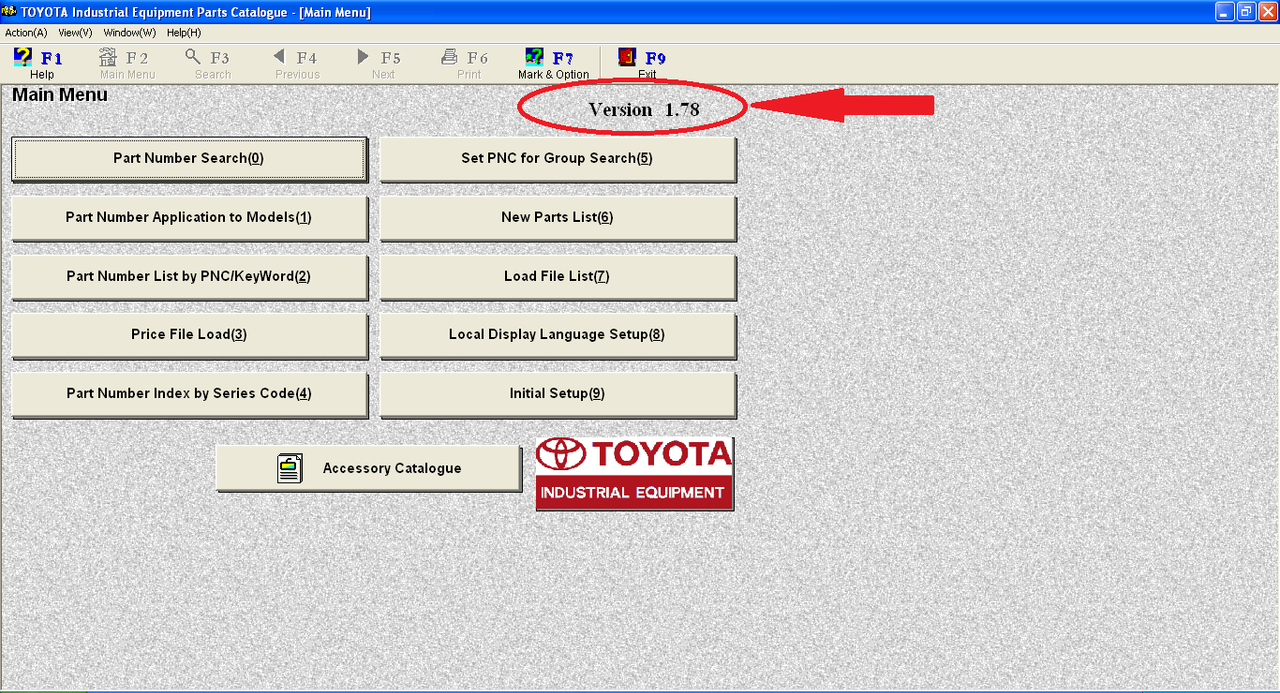Click the application icon in the title bar
Viewport: 1280px width, 693px height.
point(10,11)
